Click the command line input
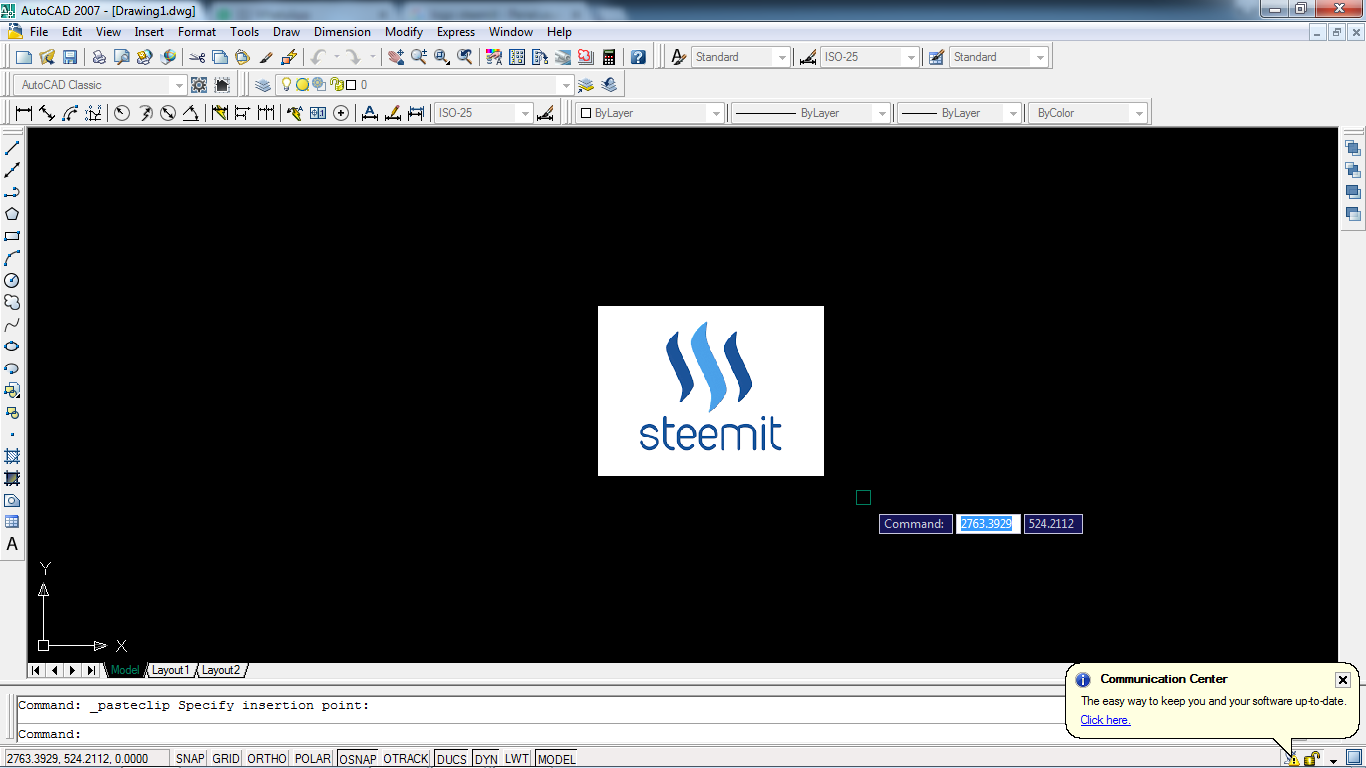The width and height of the screenshot is (1366, 768). click(540, 734)
